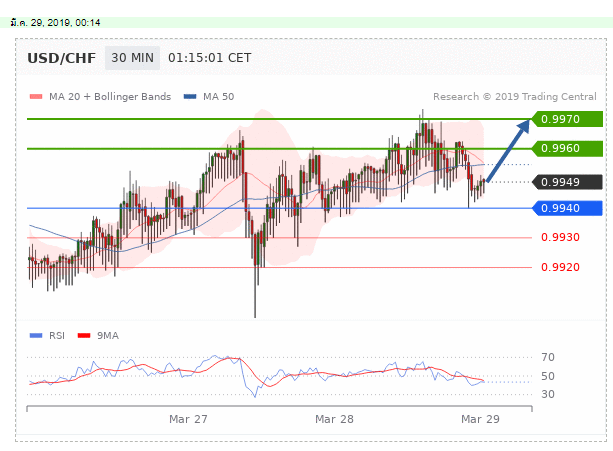
Task: Click the date header 29, 2019, 00:14
Action: 56,23
